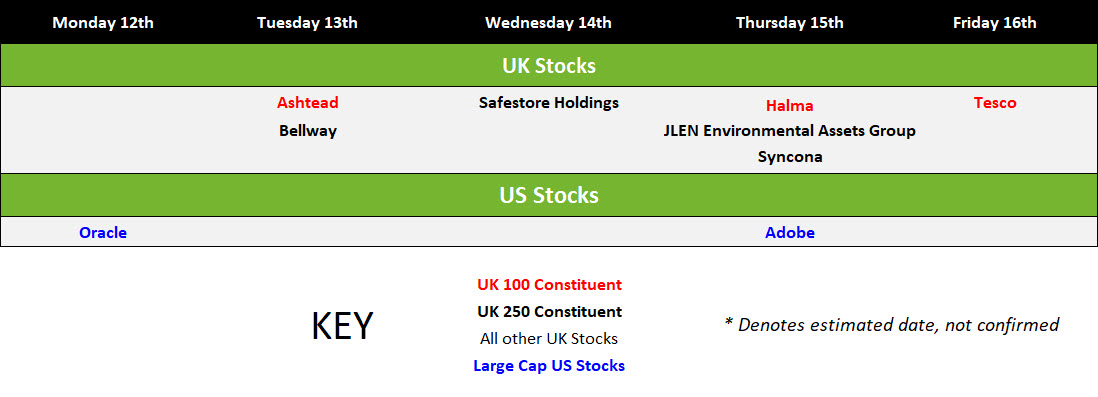Select the Ashtead stock entry
1098x397 pixels.
coord(307,103)
